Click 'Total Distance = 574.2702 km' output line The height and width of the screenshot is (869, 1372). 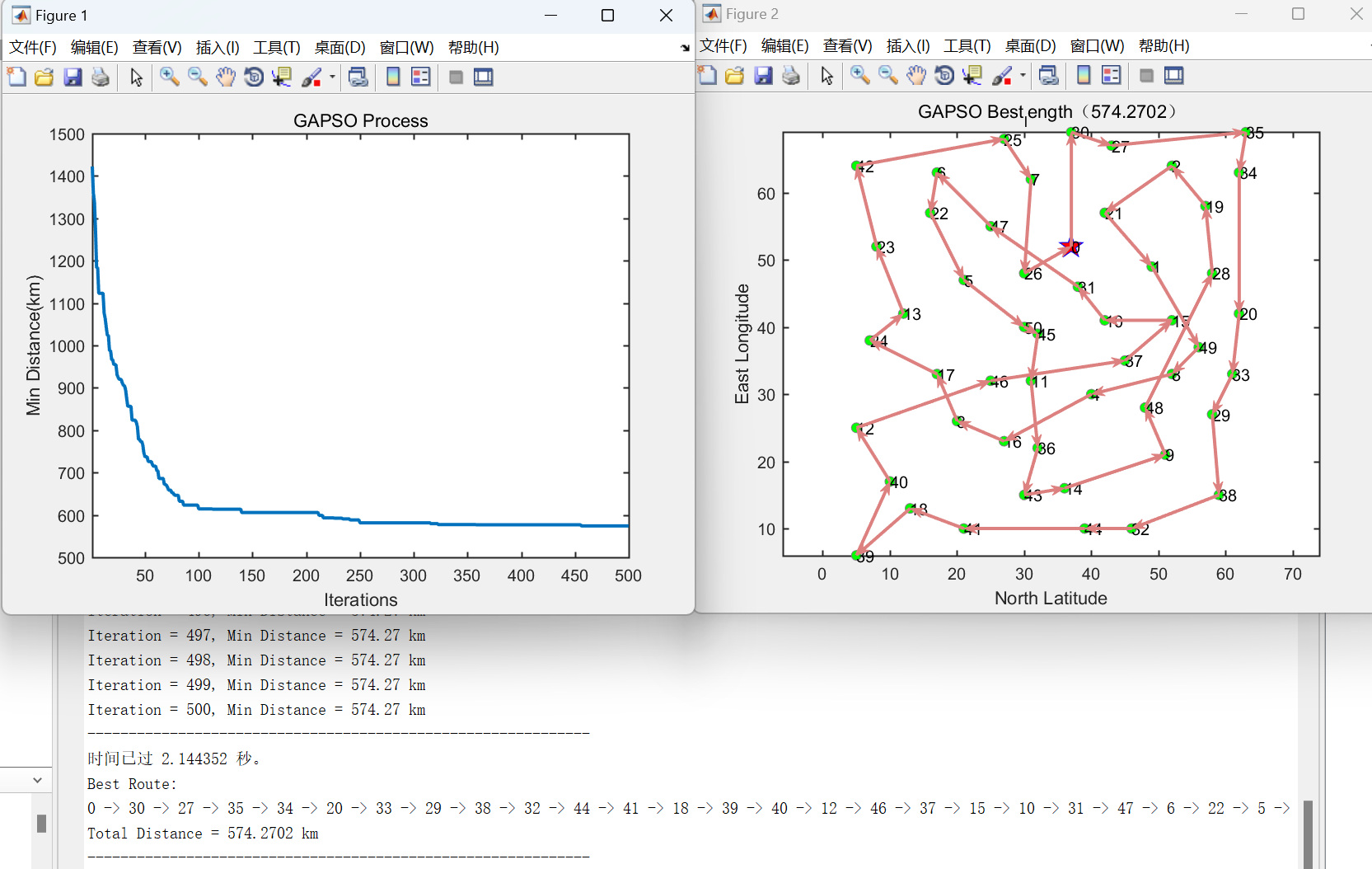point(203,834)
